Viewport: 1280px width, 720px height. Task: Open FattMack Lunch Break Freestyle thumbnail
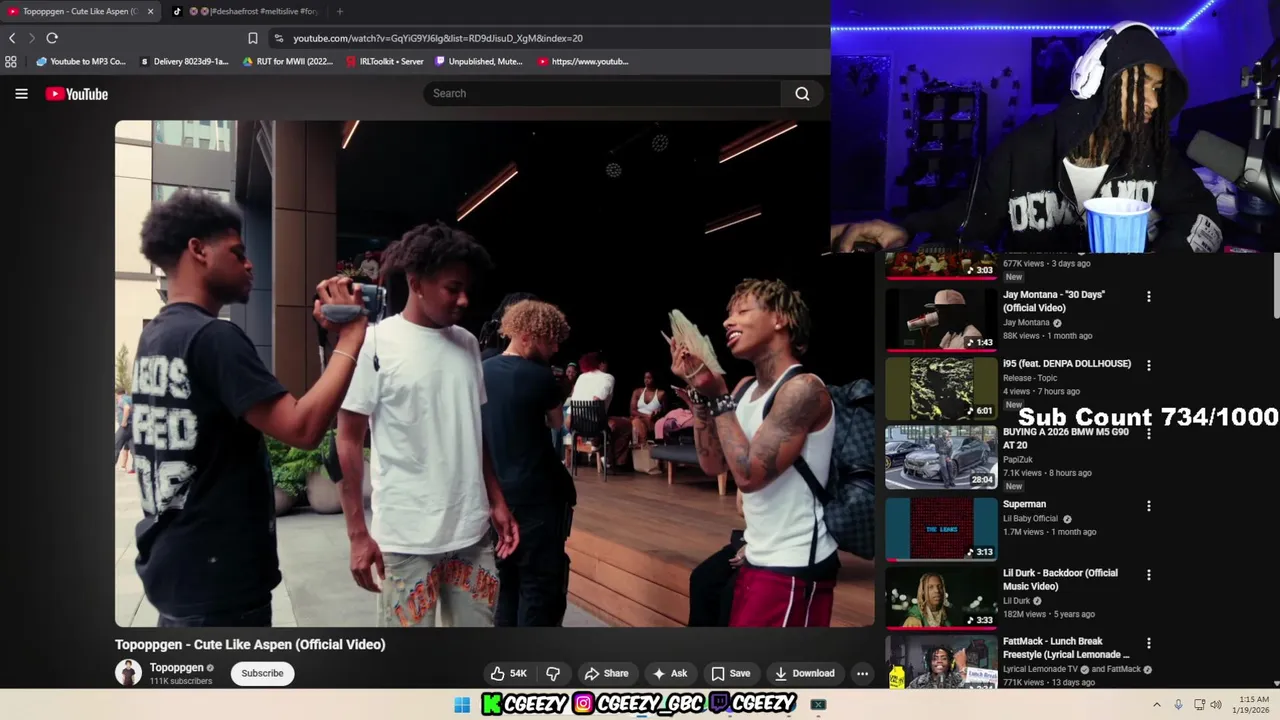click(x=941, y=662)
